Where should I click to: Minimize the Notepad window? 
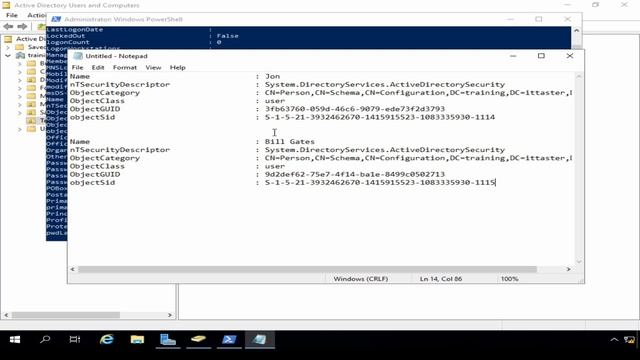(513, 56)
